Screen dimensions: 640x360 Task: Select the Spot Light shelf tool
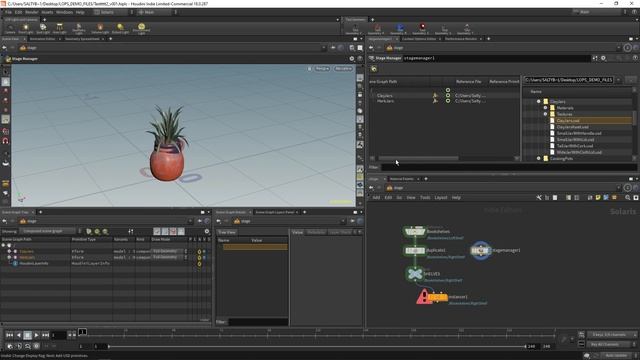43,28
